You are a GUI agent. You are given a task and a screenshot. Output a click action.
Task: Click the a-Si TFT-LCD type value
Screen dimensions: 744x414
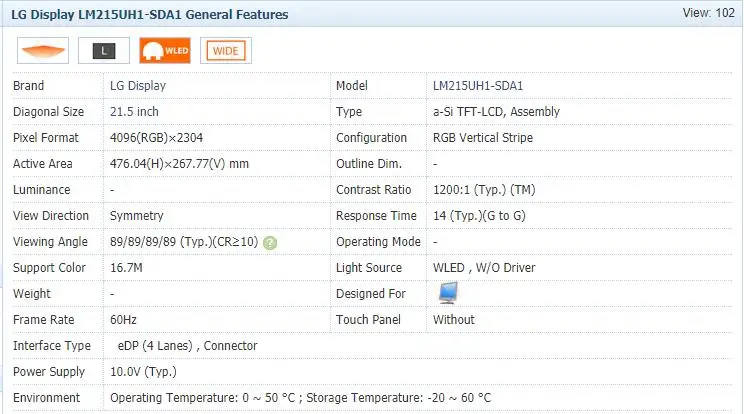tap(496, 112)
